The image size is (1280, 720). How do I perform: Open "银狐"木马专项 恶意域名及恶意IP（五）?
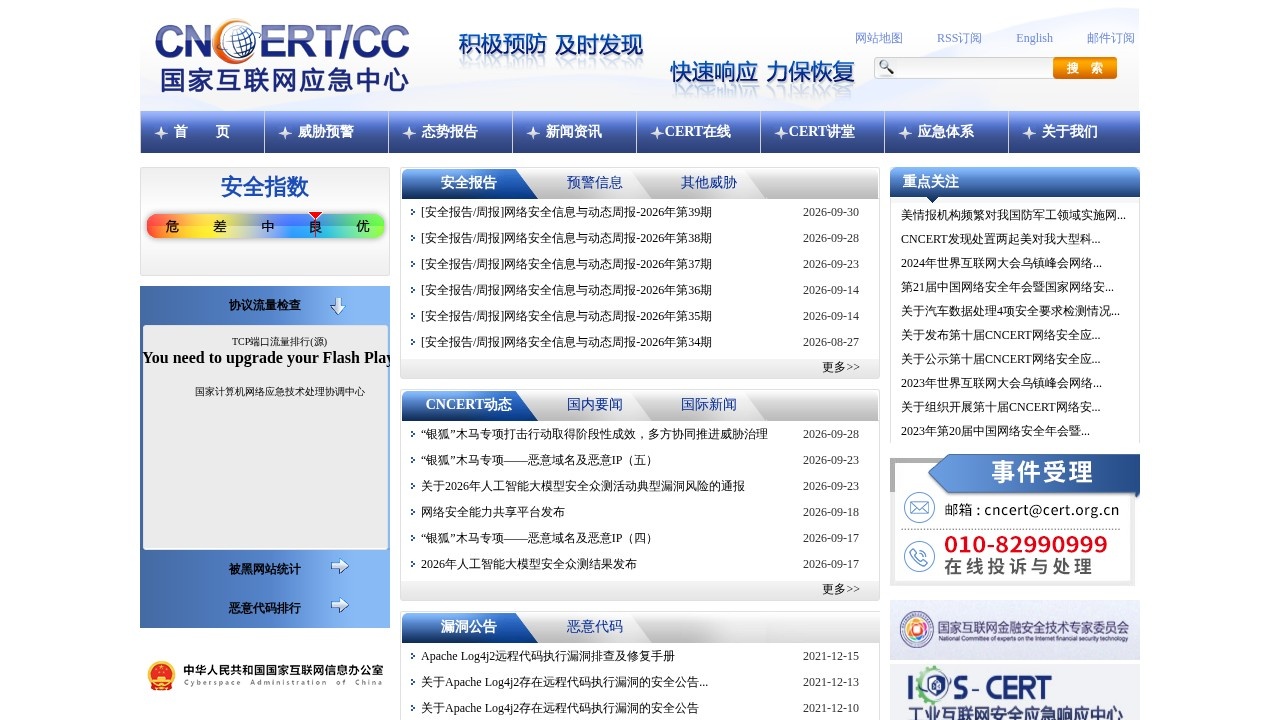(539, 460)
